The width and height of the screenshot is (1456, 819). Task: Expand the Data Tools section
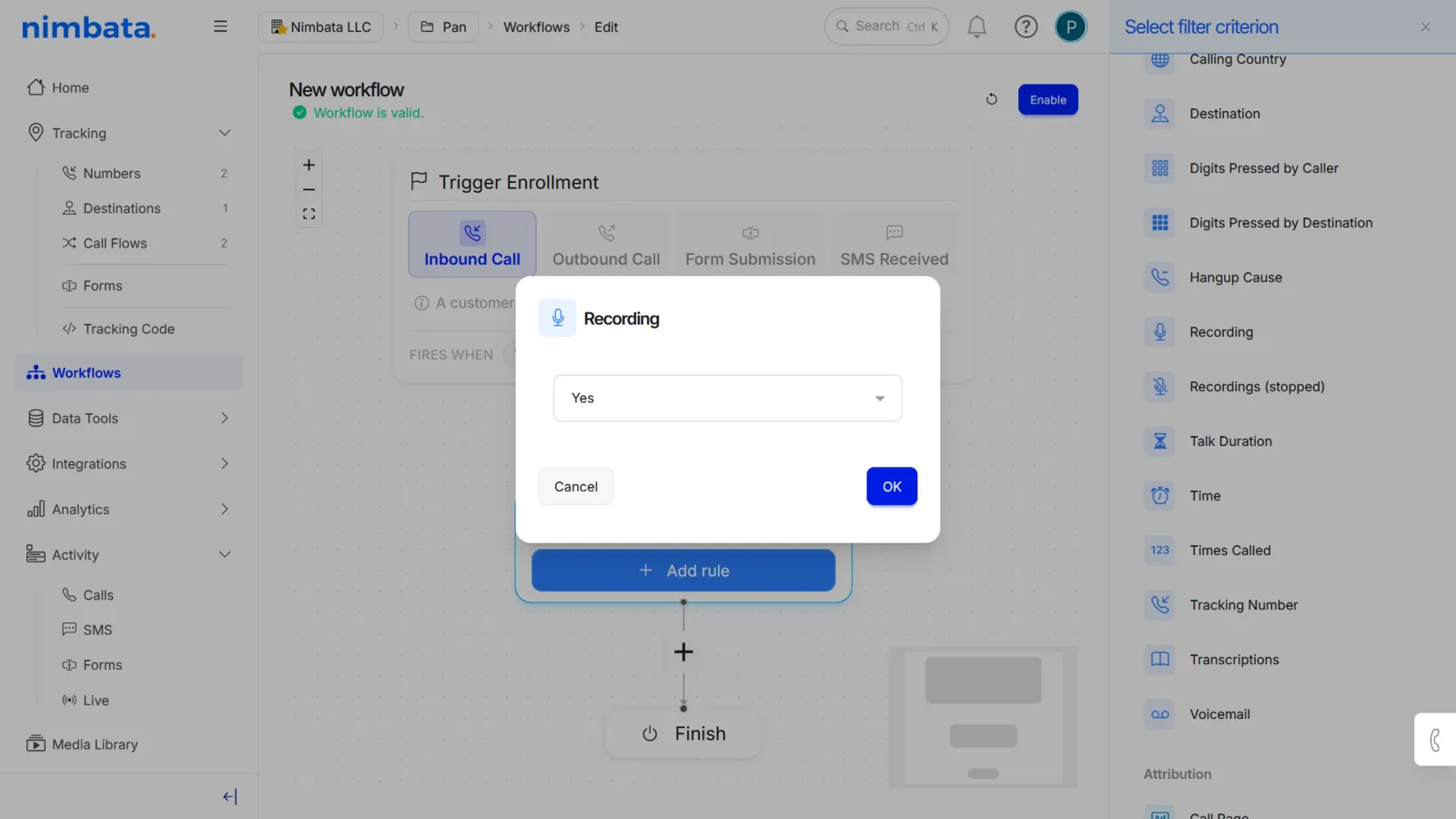(225, 419)
